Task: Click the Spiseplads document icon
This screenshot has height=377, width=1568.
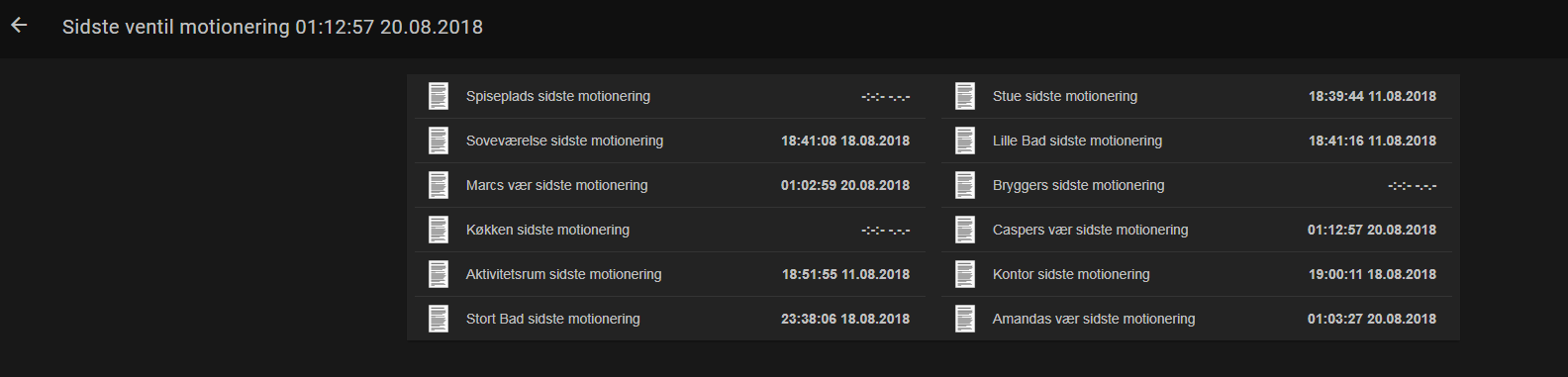Action: 439,96
